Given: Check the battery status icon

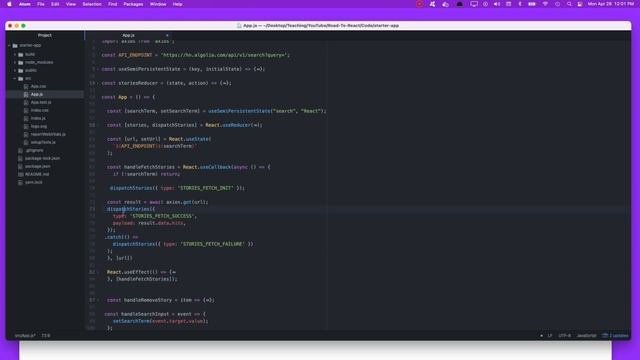Looking at the screenshot, I should click(532, 4).
